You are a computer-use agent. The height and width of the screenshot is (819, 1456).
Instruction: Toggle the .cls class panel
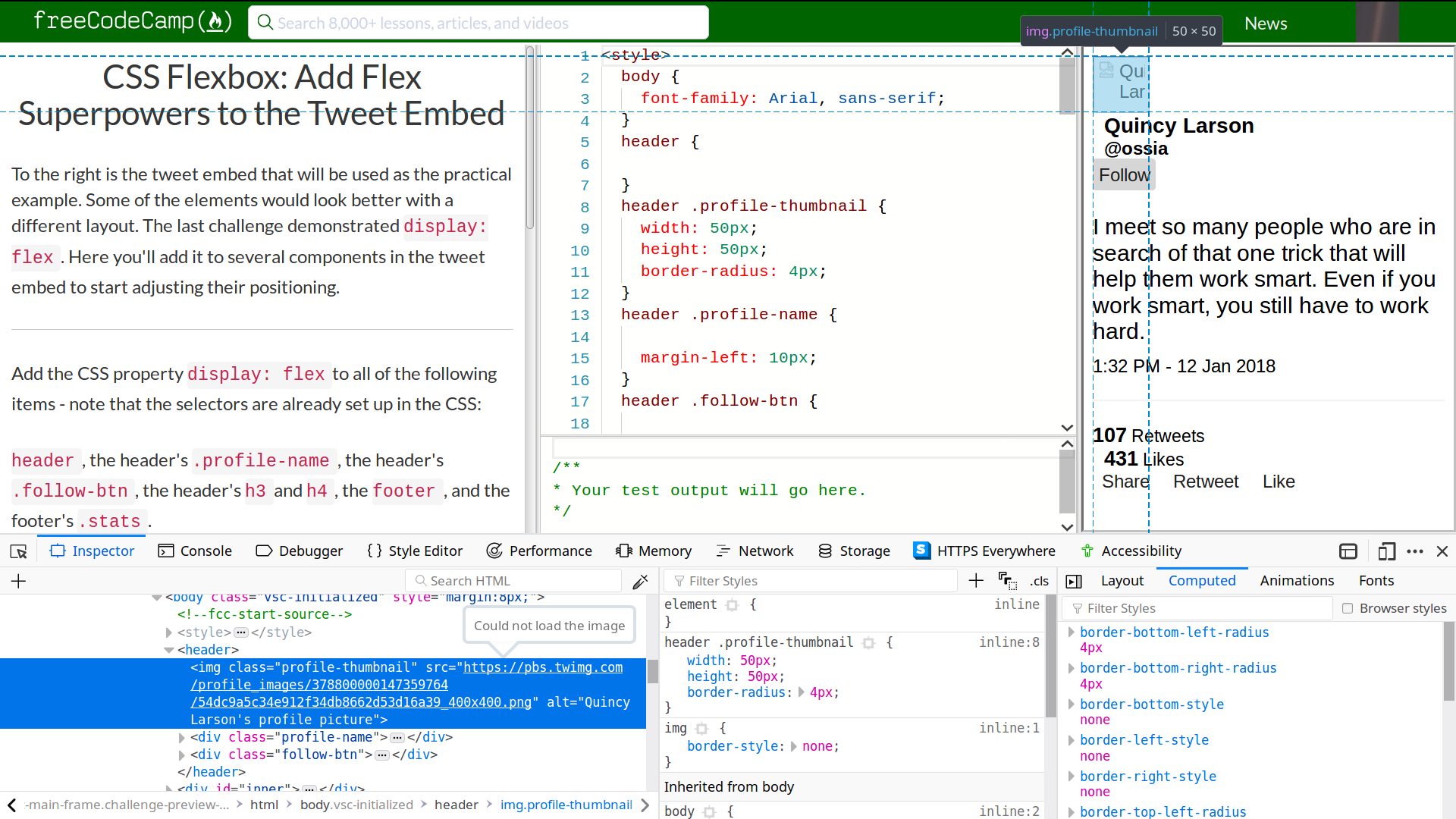(1039, 581)
